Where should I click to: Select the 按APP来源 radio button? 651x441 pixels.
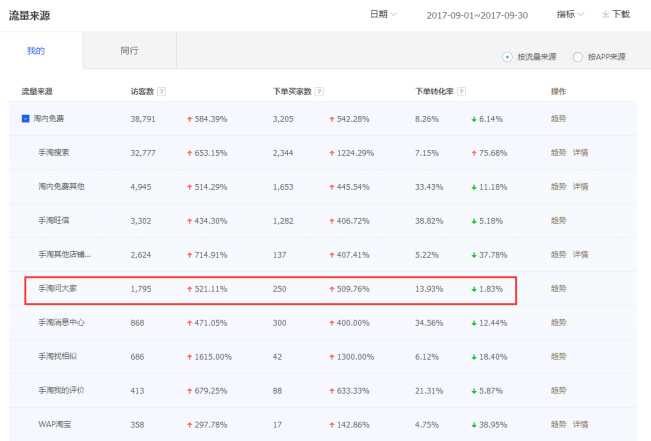[x=577, y=57]
